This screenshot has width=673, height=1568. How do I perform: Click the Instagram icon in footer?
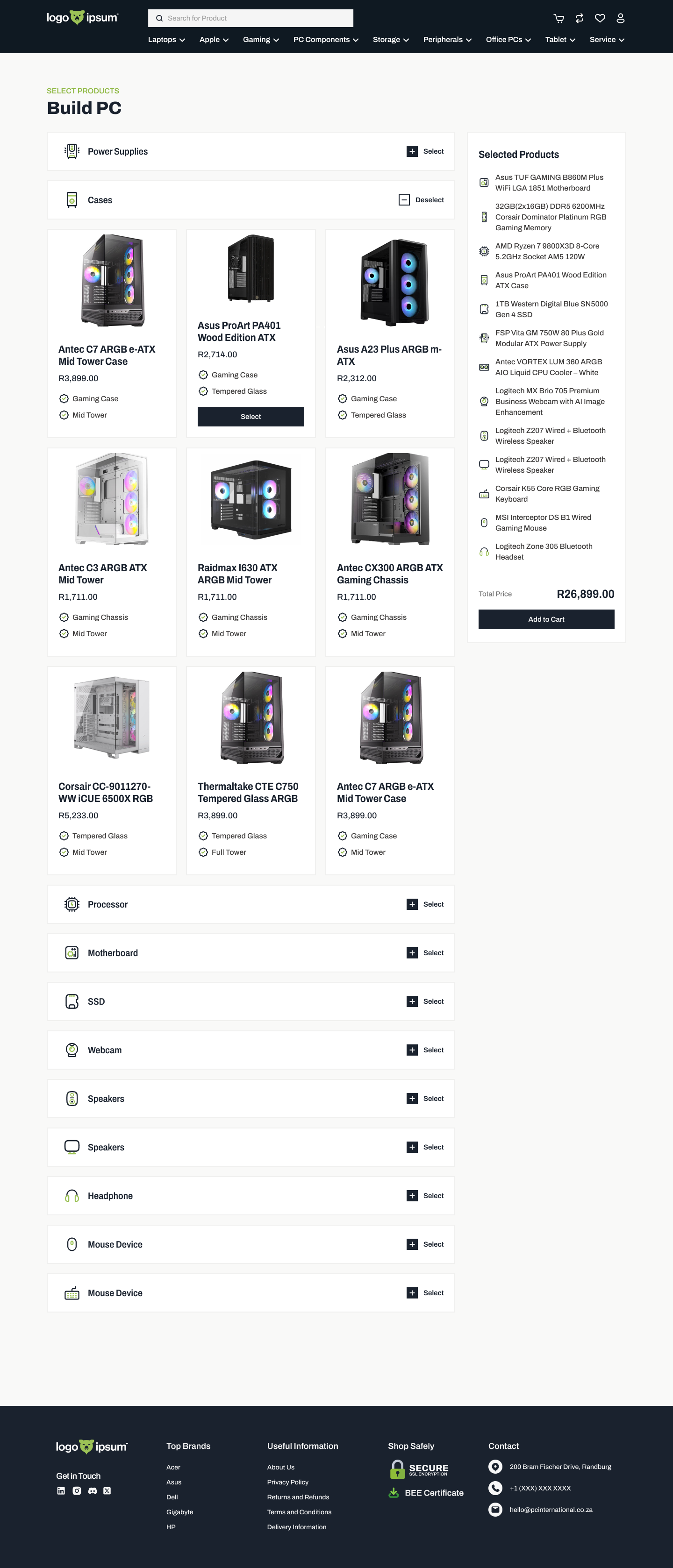77,1490
